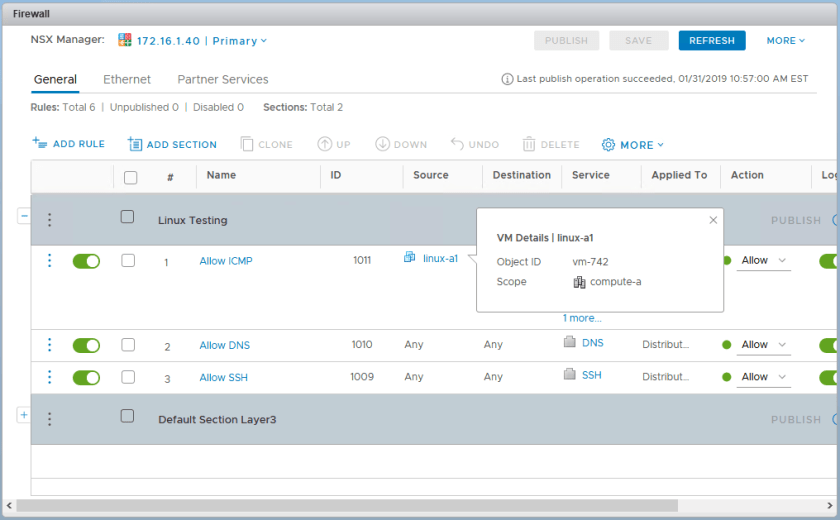The width and height of the screenshot is (840, 520).
Task: Expand the Default Section Layer3
Action: 24,415
